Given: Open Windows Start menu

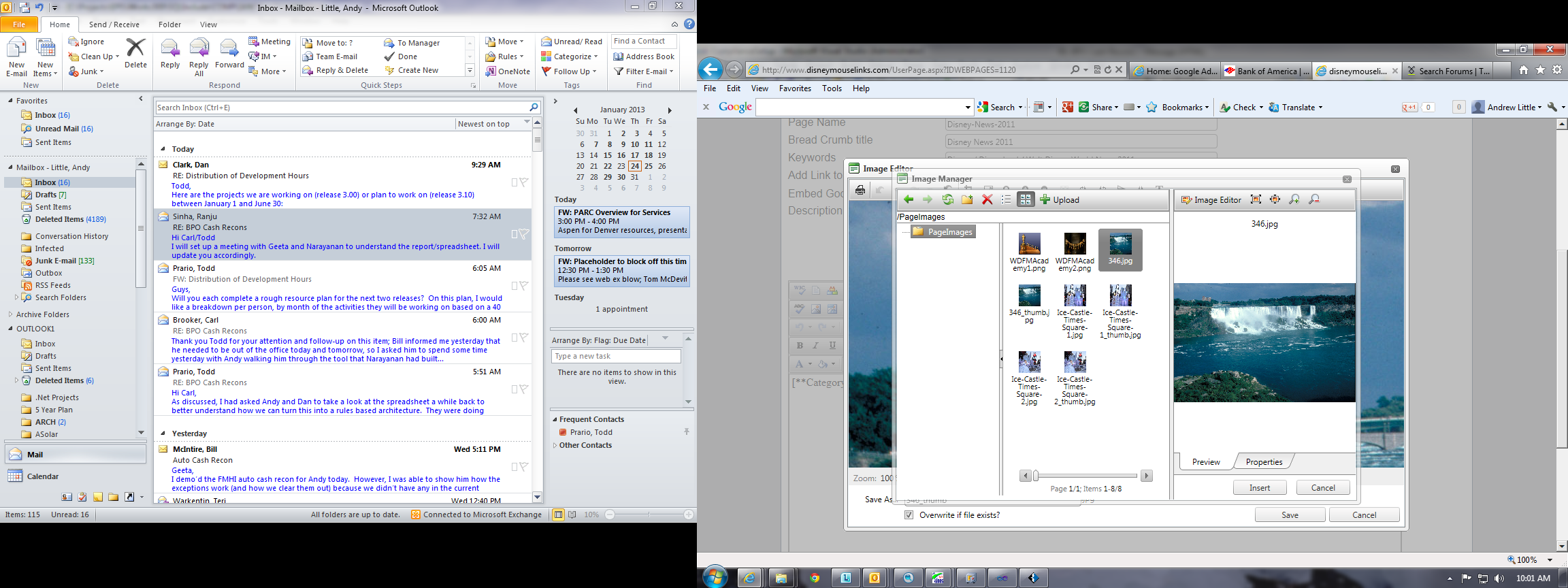Looking at the screenshot, I should click(x=715, y=578).
